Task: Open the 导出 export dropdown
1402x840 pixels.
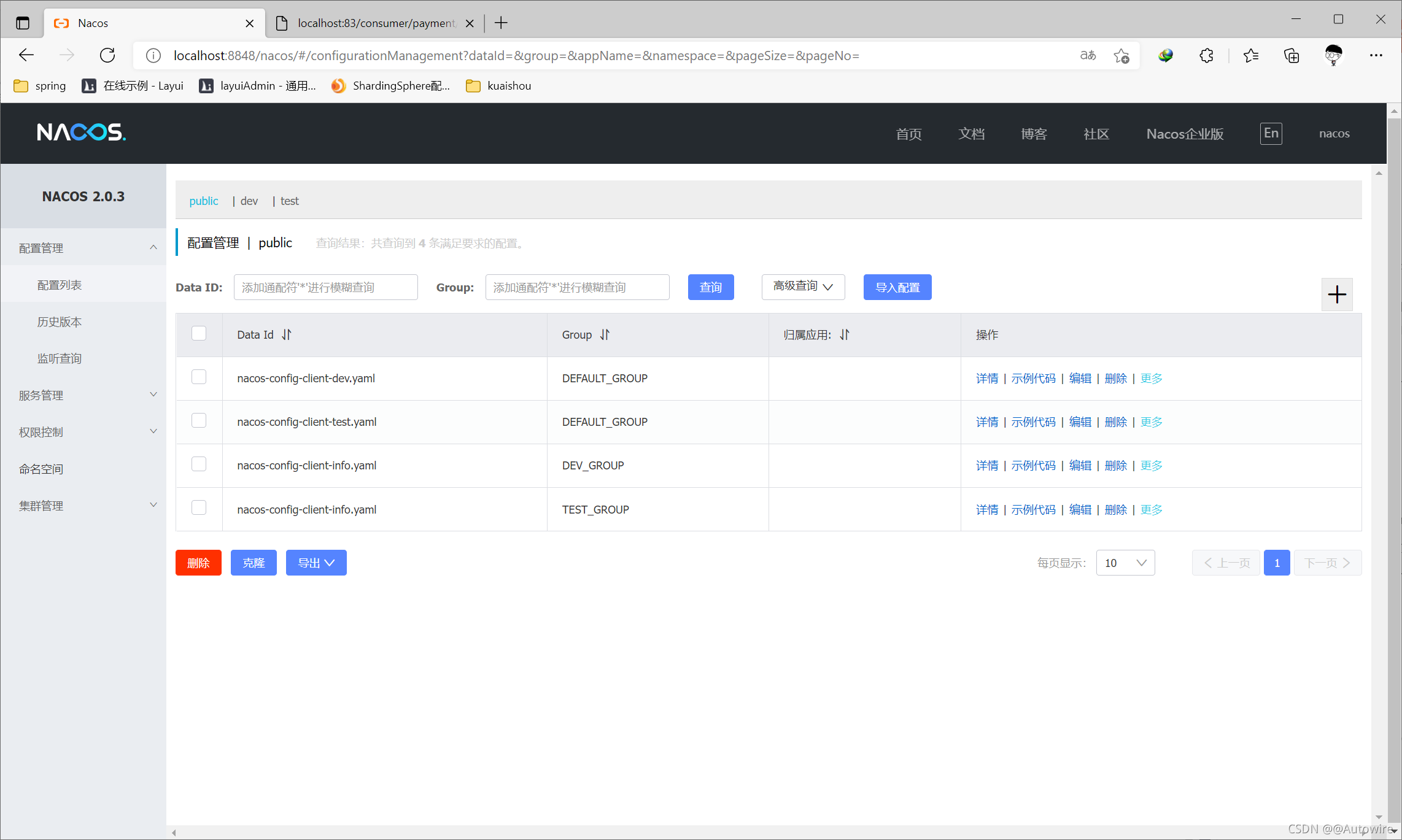Action: point(316,563)
